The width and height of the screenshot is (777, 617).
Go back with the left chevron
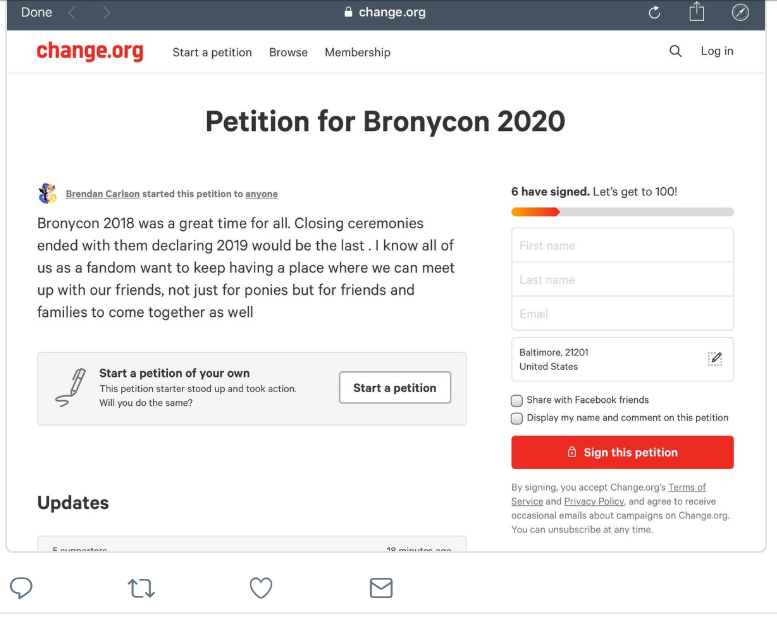[x=72, y=12]
